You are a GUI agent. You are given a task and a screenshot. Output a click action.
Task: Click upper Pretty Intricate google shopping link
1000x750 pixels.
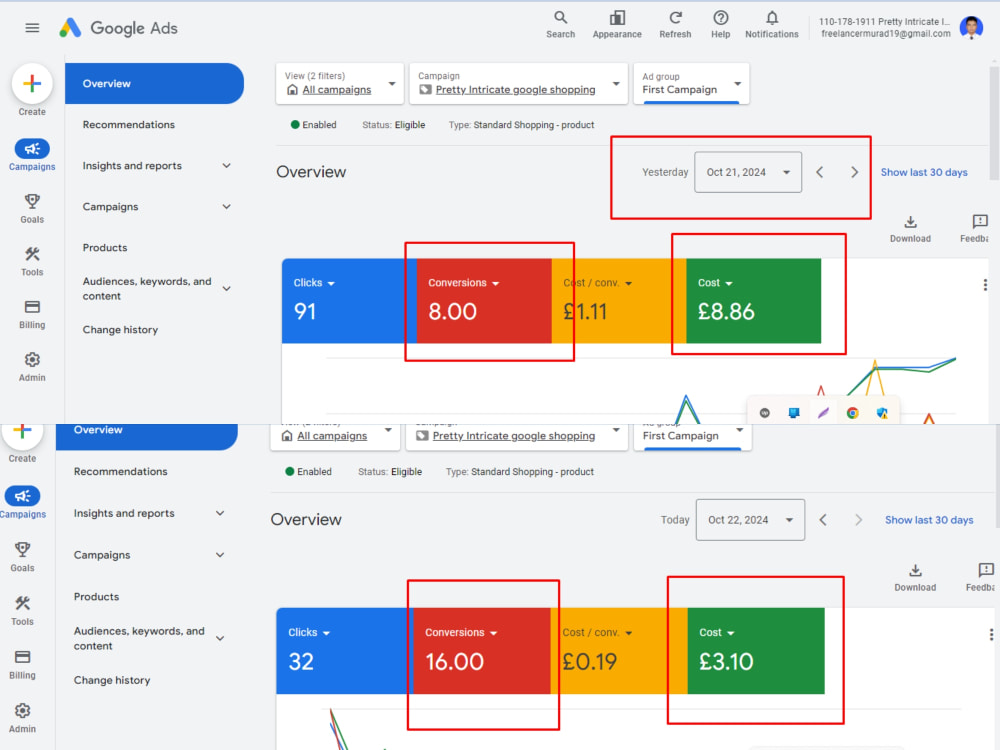coord(515,90)
